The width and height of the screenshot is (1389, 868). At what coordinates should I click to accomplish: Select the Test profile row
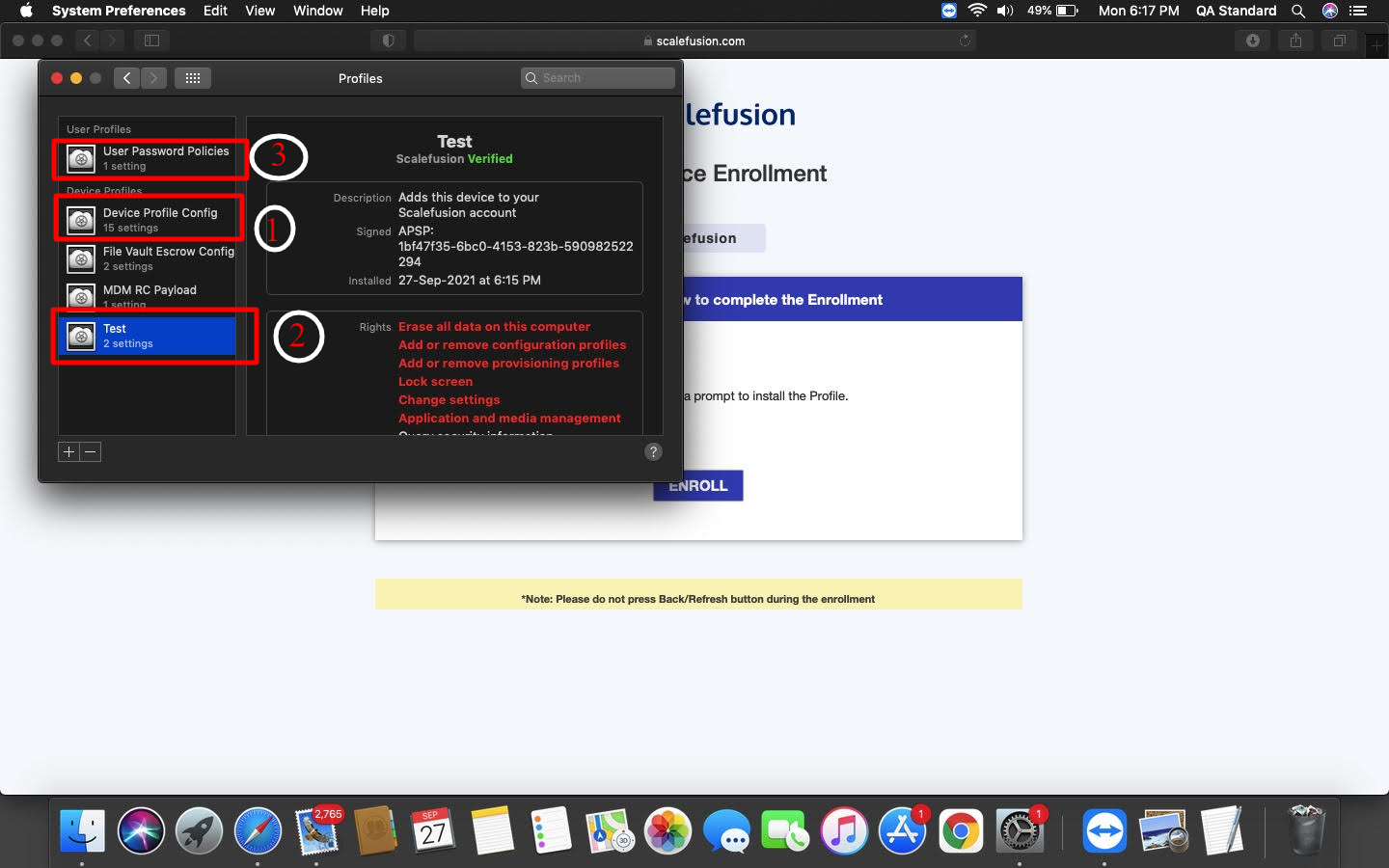click(147, 336)
